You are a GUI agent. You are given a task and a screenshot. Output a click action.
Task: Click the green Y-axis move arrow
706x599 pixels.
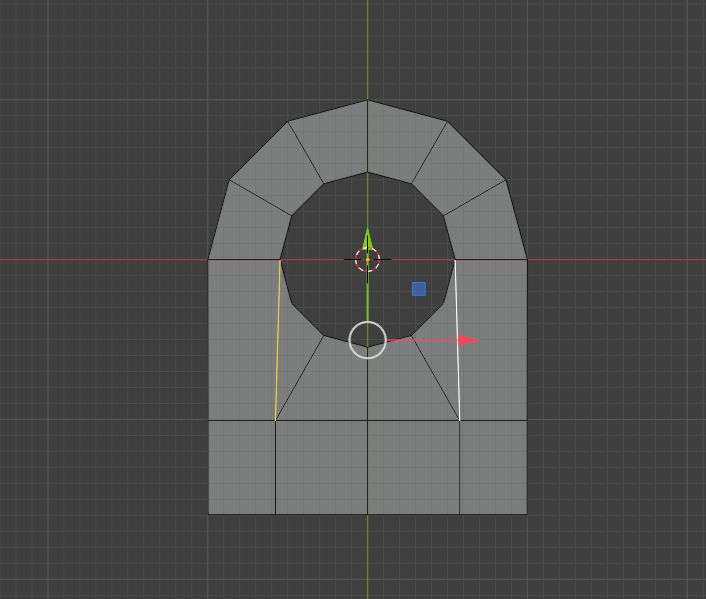pyautogui.click(x=367, y=239)
